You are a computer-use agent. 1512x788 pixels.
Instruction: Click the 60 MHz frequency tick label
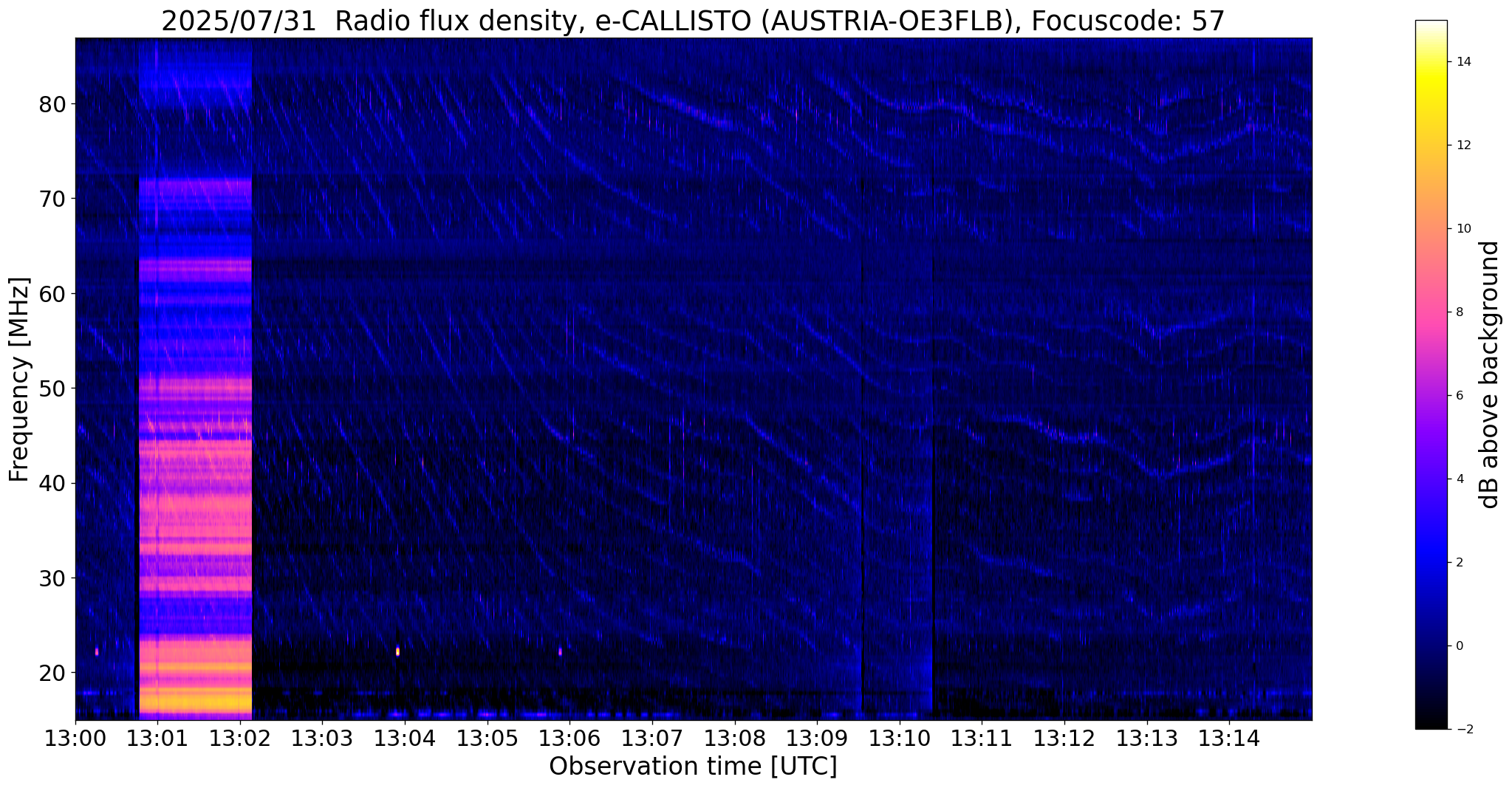coord(52,294)
